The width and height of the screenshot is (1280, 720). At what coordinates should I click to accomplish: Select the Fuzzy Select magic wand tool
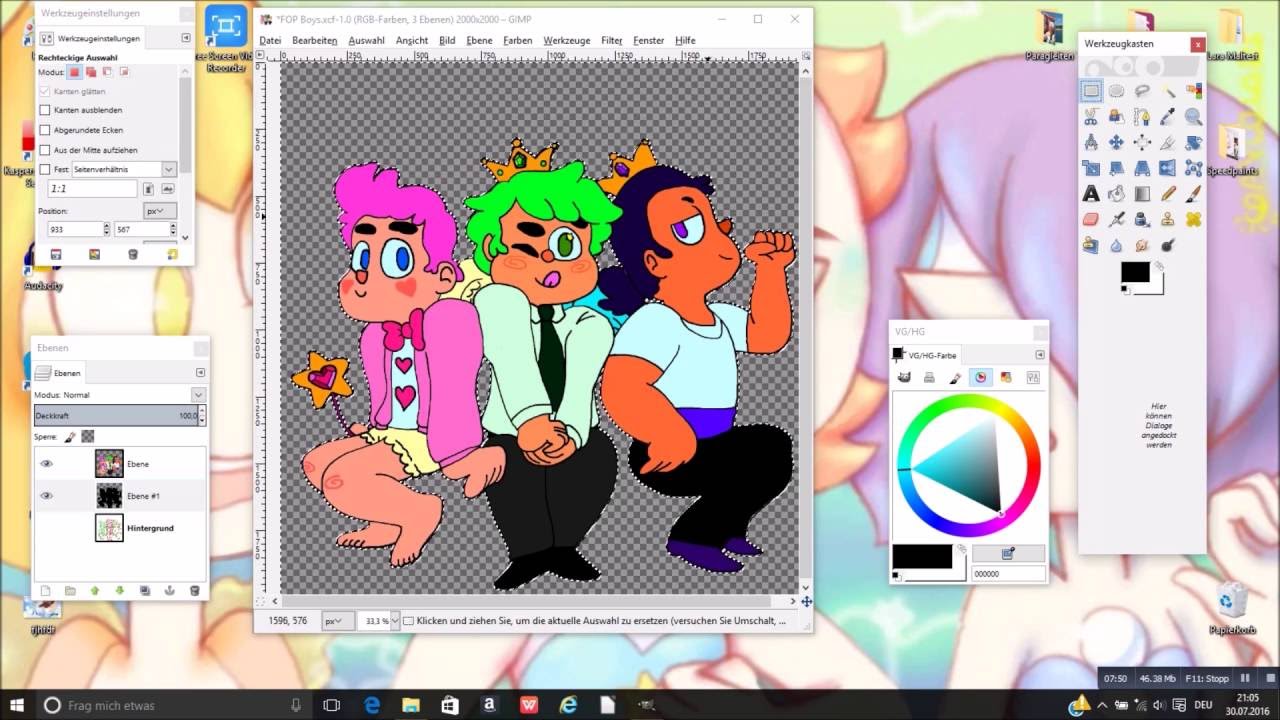(1167, 91)
